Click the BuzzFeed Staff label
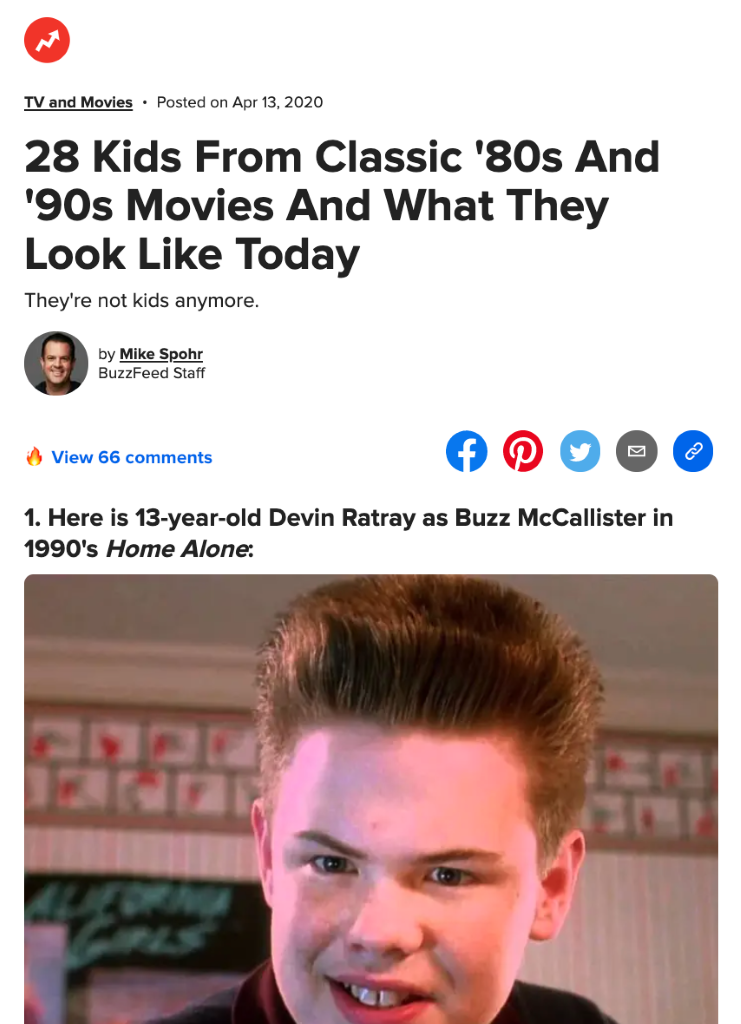The width and height of the screenshot is (741, 1024). tap(151, 373)
